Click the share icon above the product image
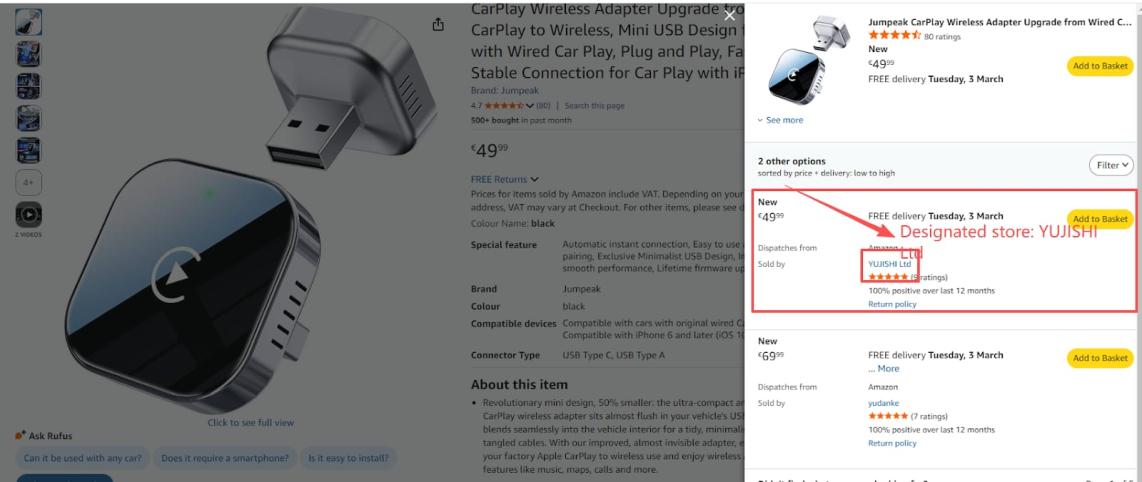 [x=437, y=24]
